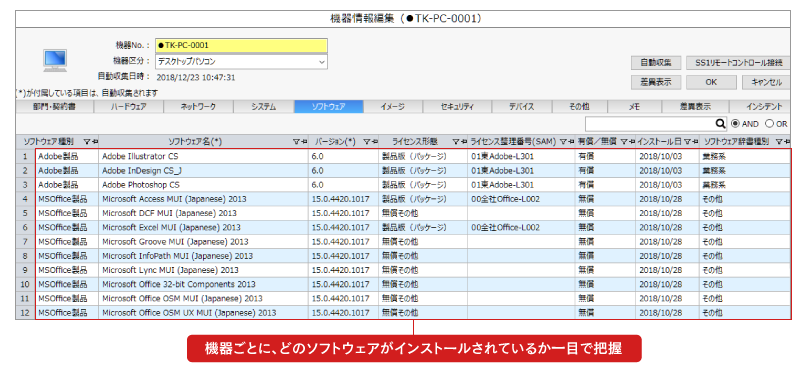810x377 pixels.
Task: Select the OR radio button
Action: (769, 124)
